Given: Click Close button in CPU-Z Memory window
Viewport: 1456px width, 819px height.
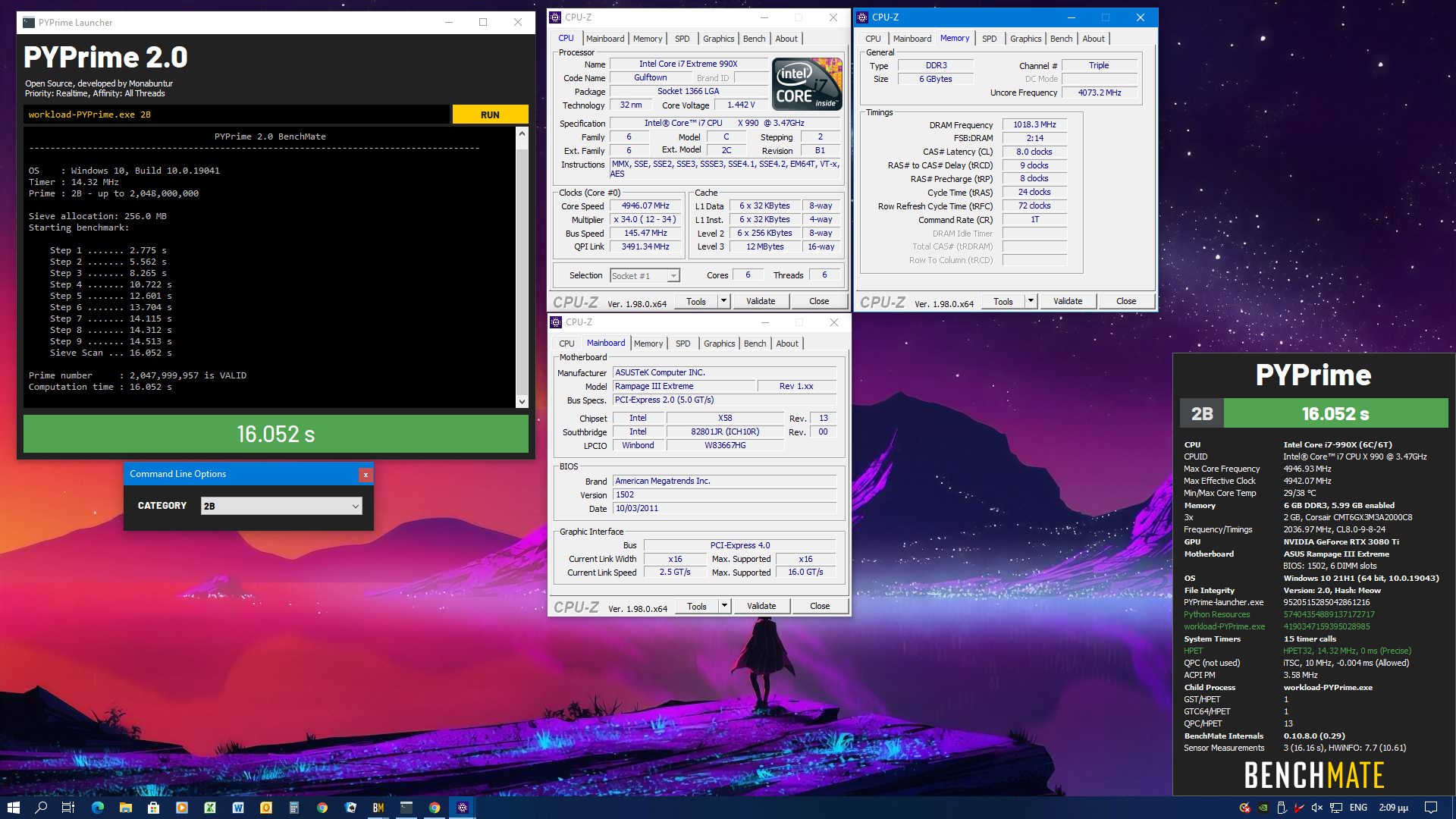Looking at the screenshot, I should point(1126,301).
